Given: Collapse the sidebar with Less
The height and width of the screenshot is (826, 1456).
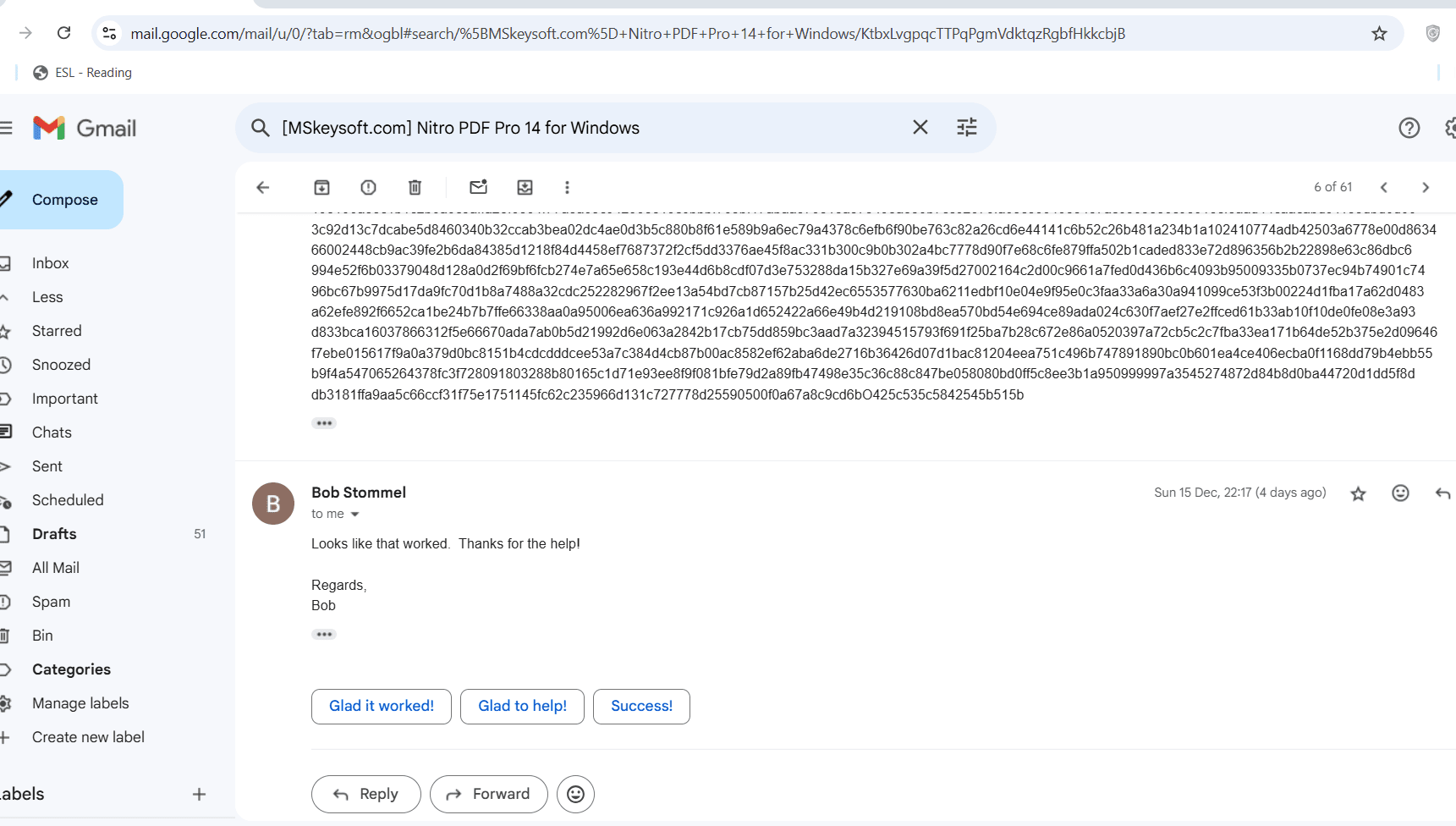Looking at the screenshot, I should tap(47, 297).
